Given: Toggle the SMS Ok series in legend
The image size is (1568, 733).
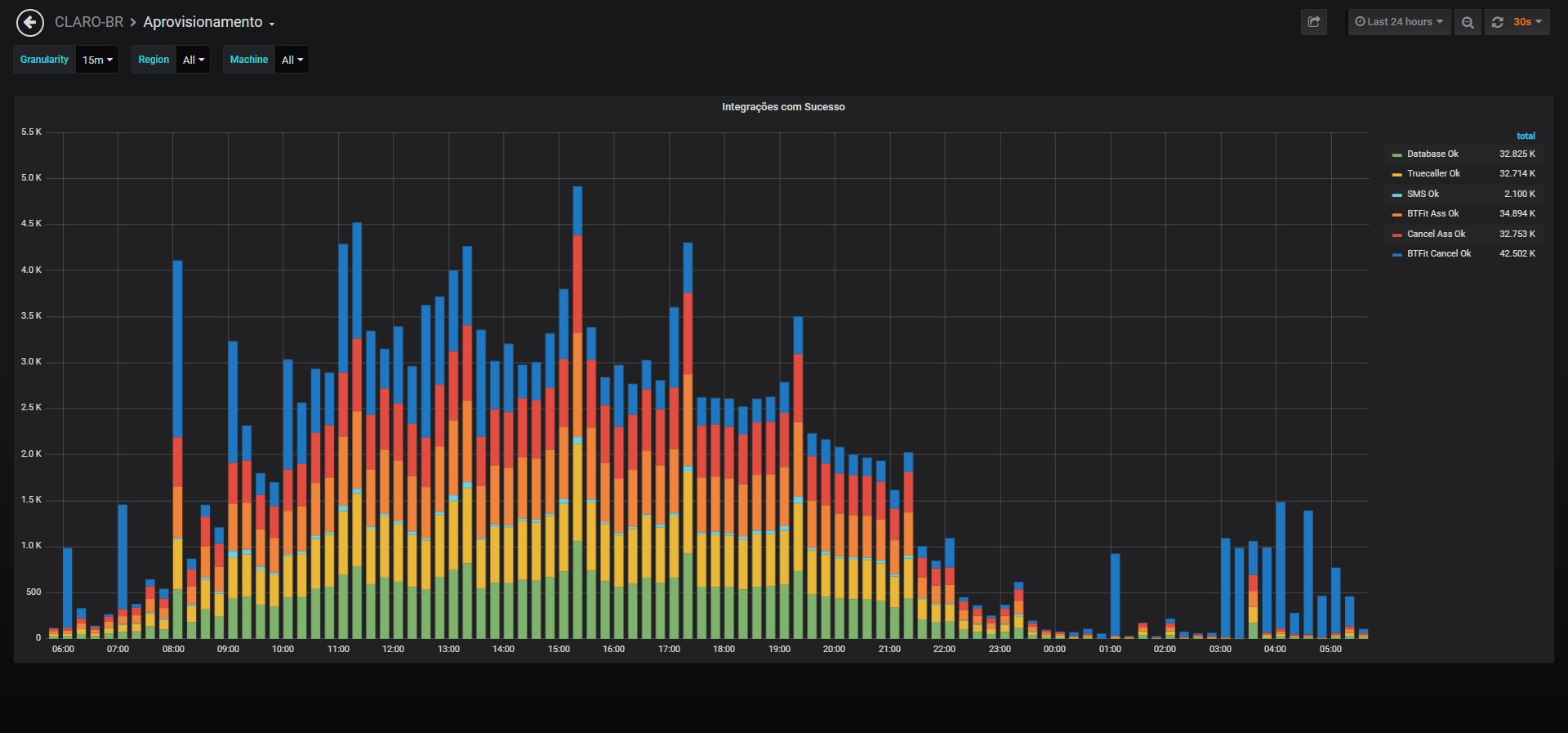Looking at the screenshot, I should pos(1423,194).
